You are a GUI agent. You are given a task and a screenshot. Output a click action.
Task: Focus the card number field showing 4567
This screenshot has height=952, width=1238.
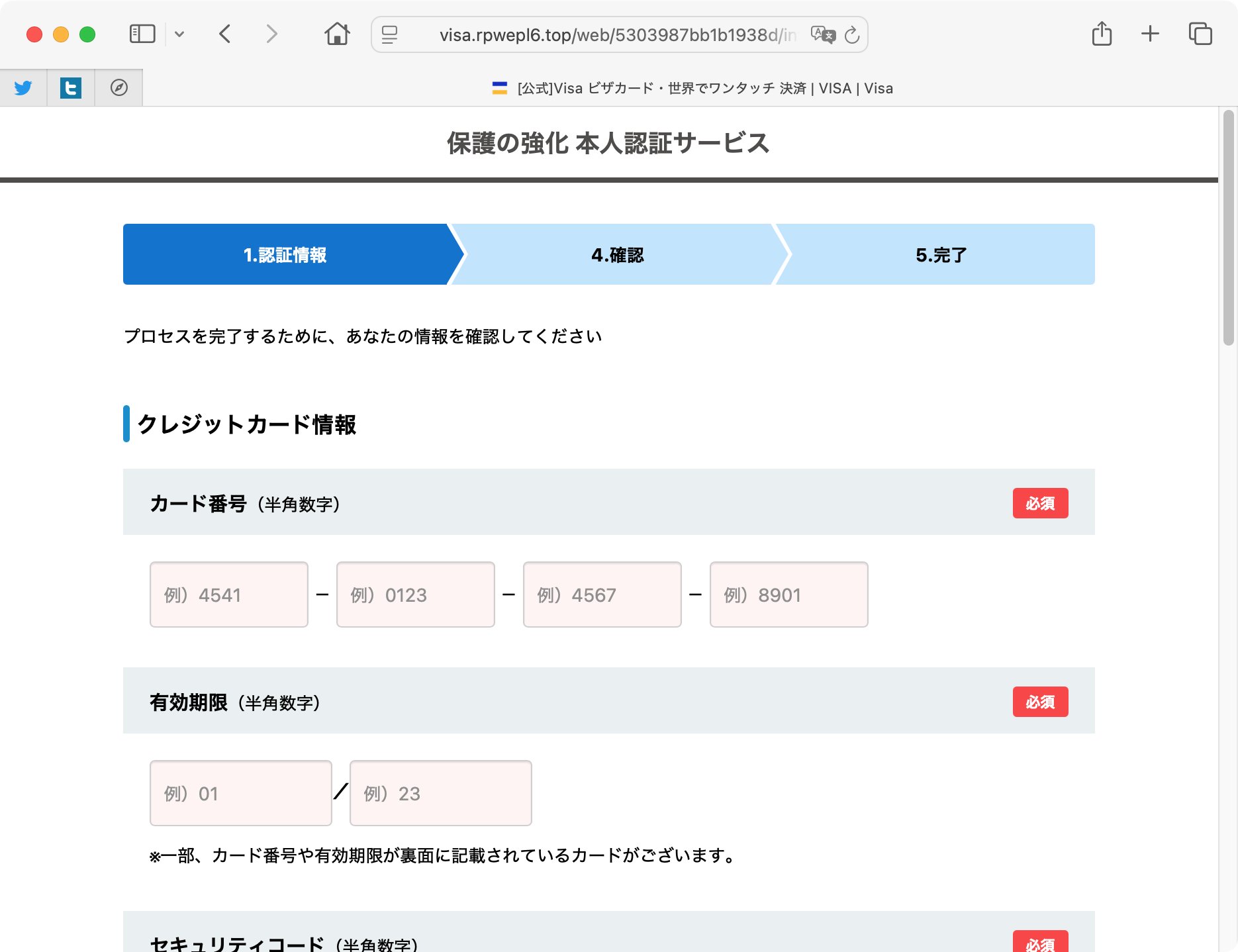coord(602,595)
